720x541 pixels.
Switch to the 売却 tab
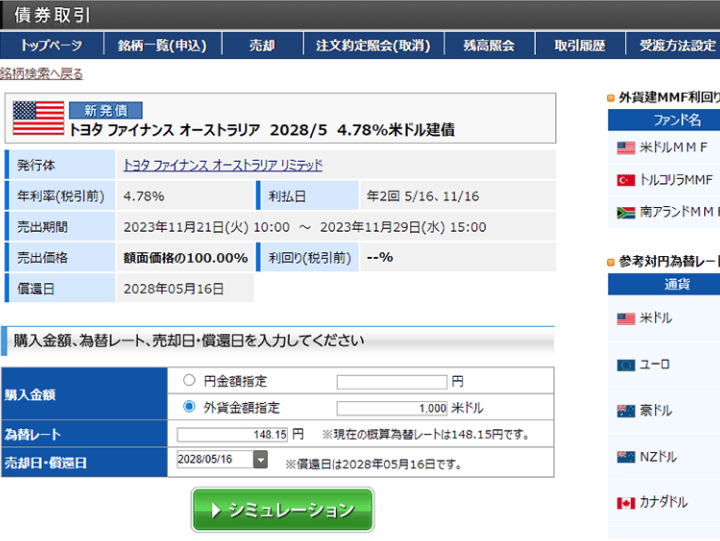pos(262,45)
